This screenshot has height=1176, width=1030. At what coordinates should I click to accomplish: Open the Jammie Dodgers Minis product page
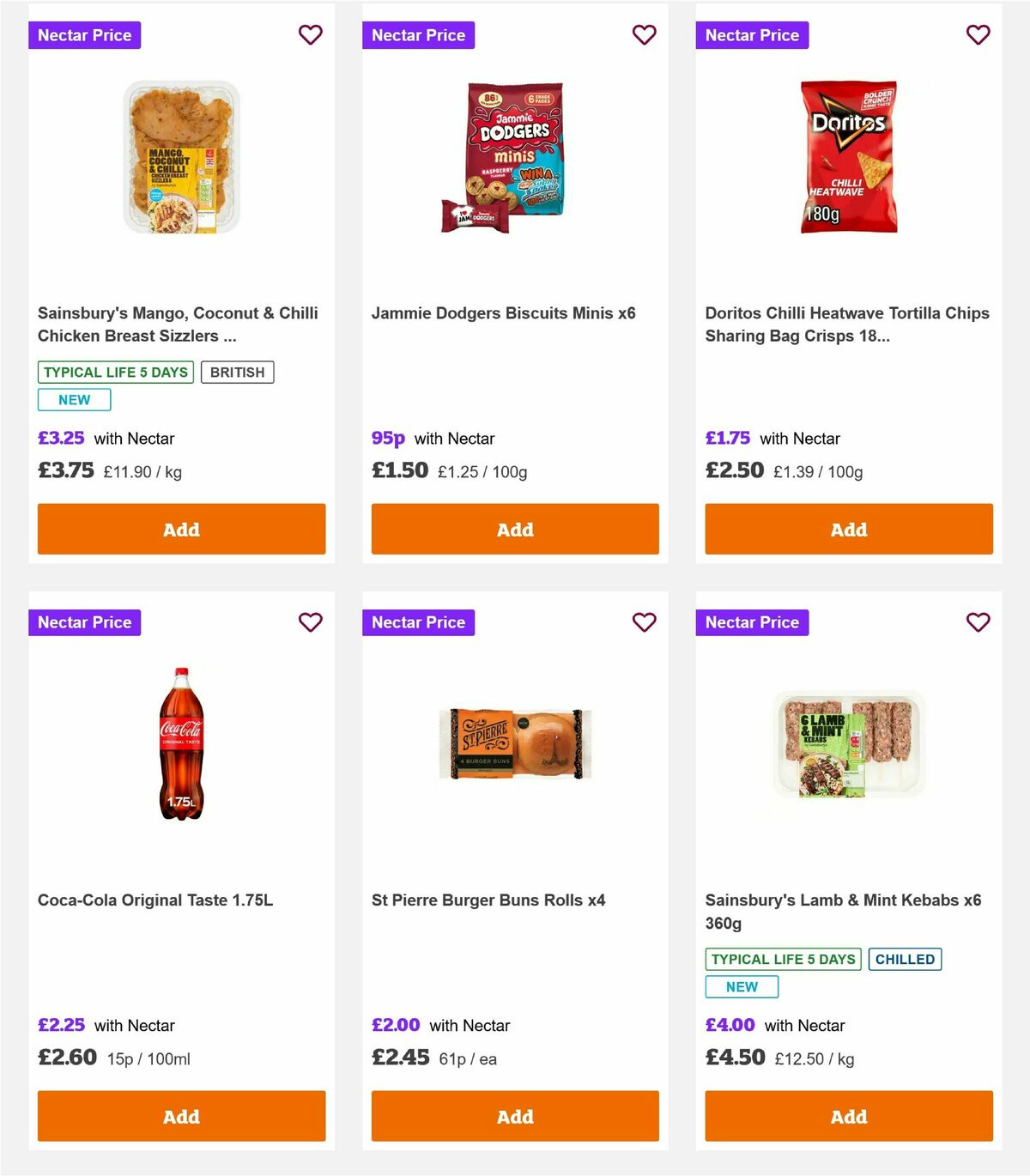coord(504,313)
